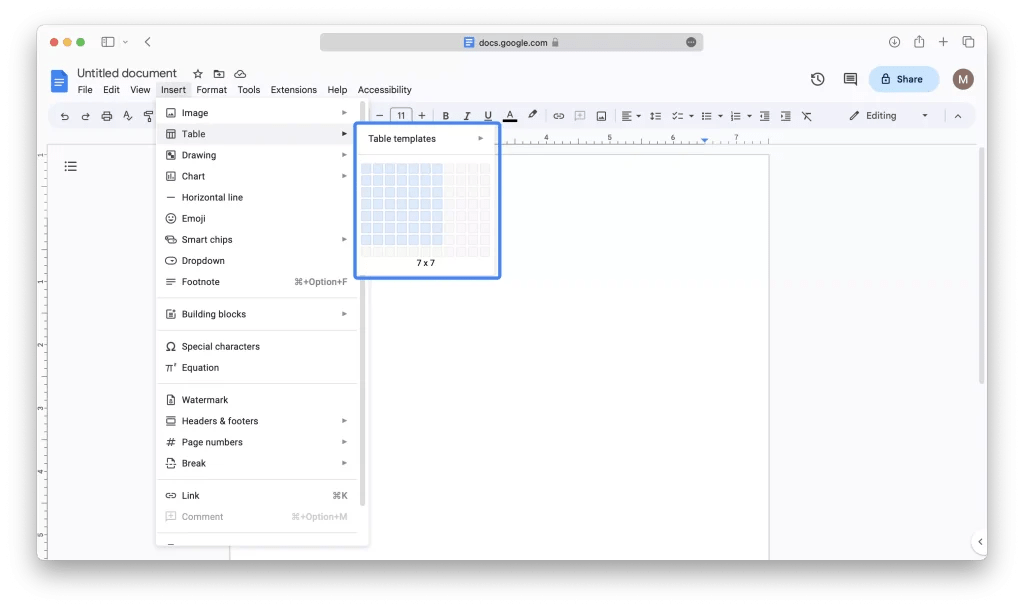
Task: Toggle Bold formatting
Action: pos(445,116)
